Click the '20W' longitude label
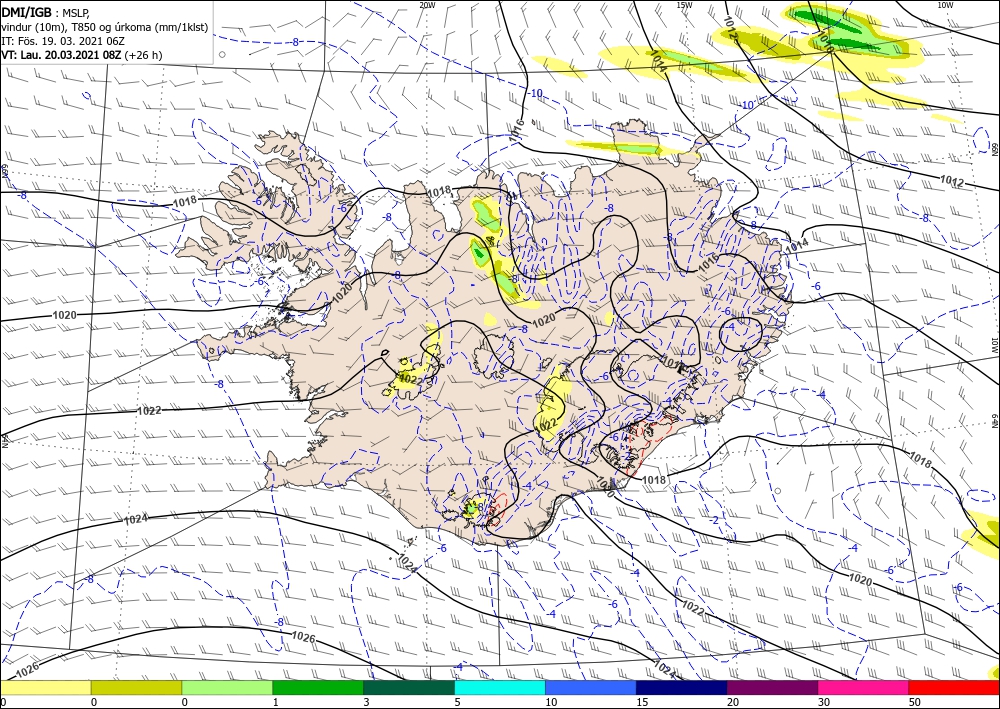 pos(427,5)
